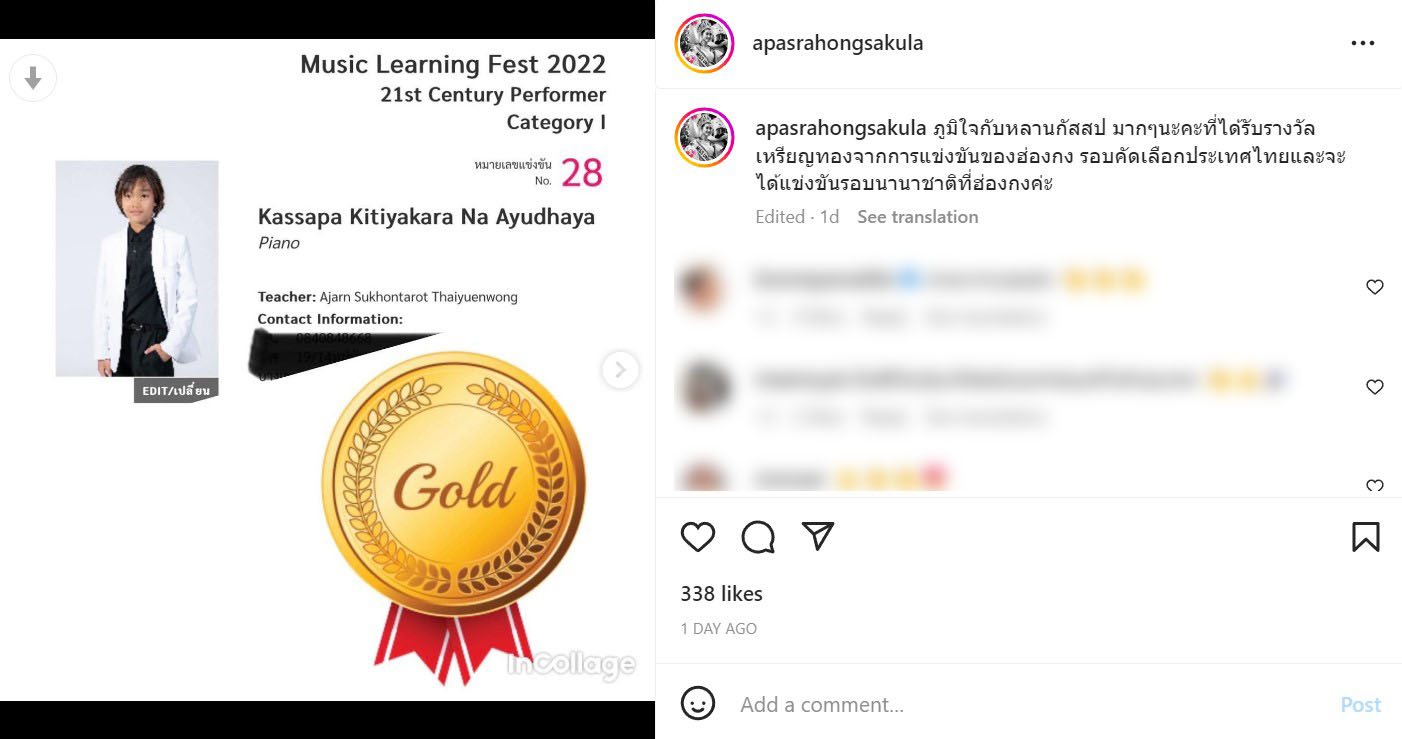Click the 1 DAY AGO timestamp

point(718,629)
